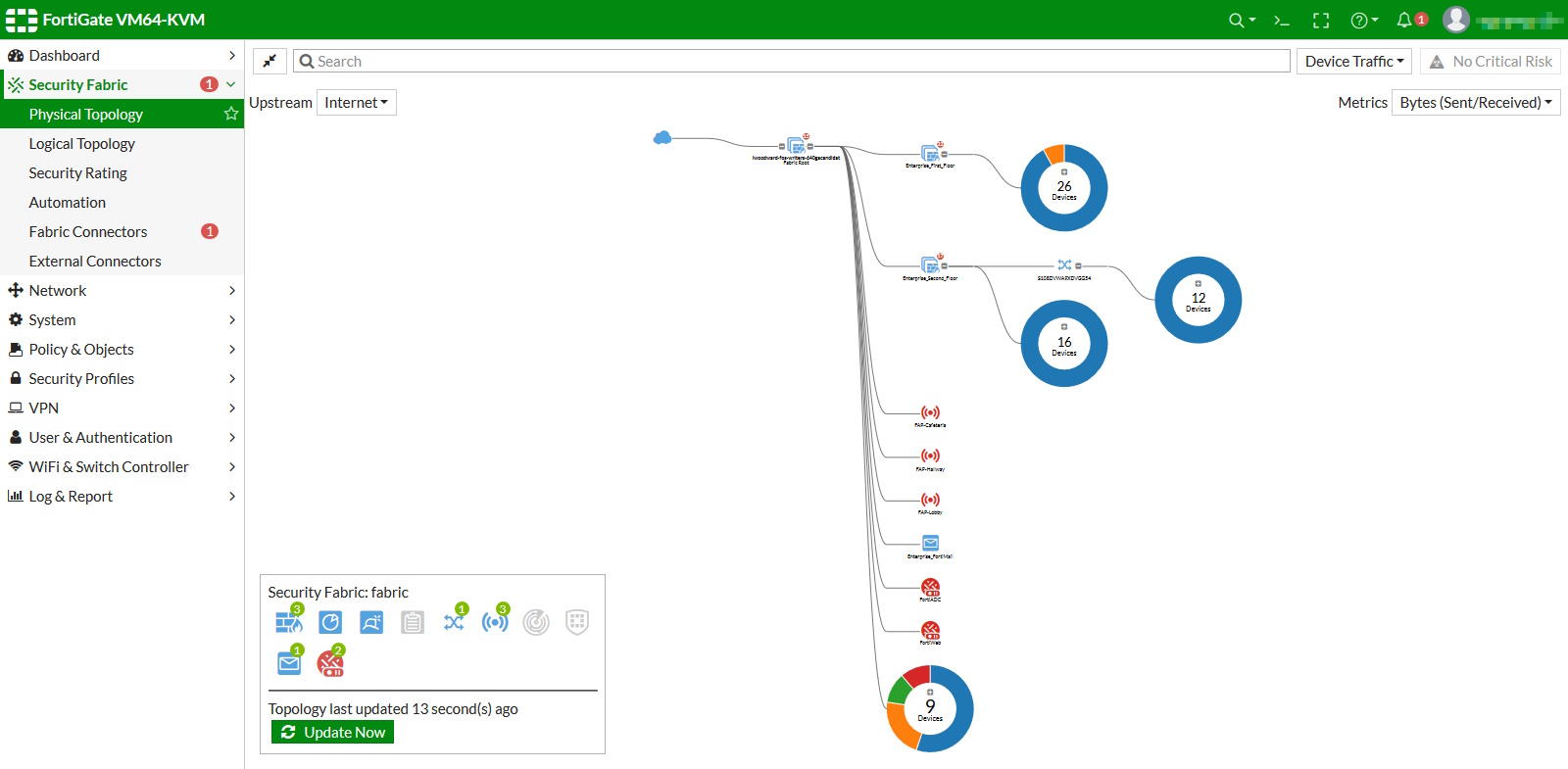
Task: Click the FortiSwitch icon in fabric legend
Action: pos(454,622)
